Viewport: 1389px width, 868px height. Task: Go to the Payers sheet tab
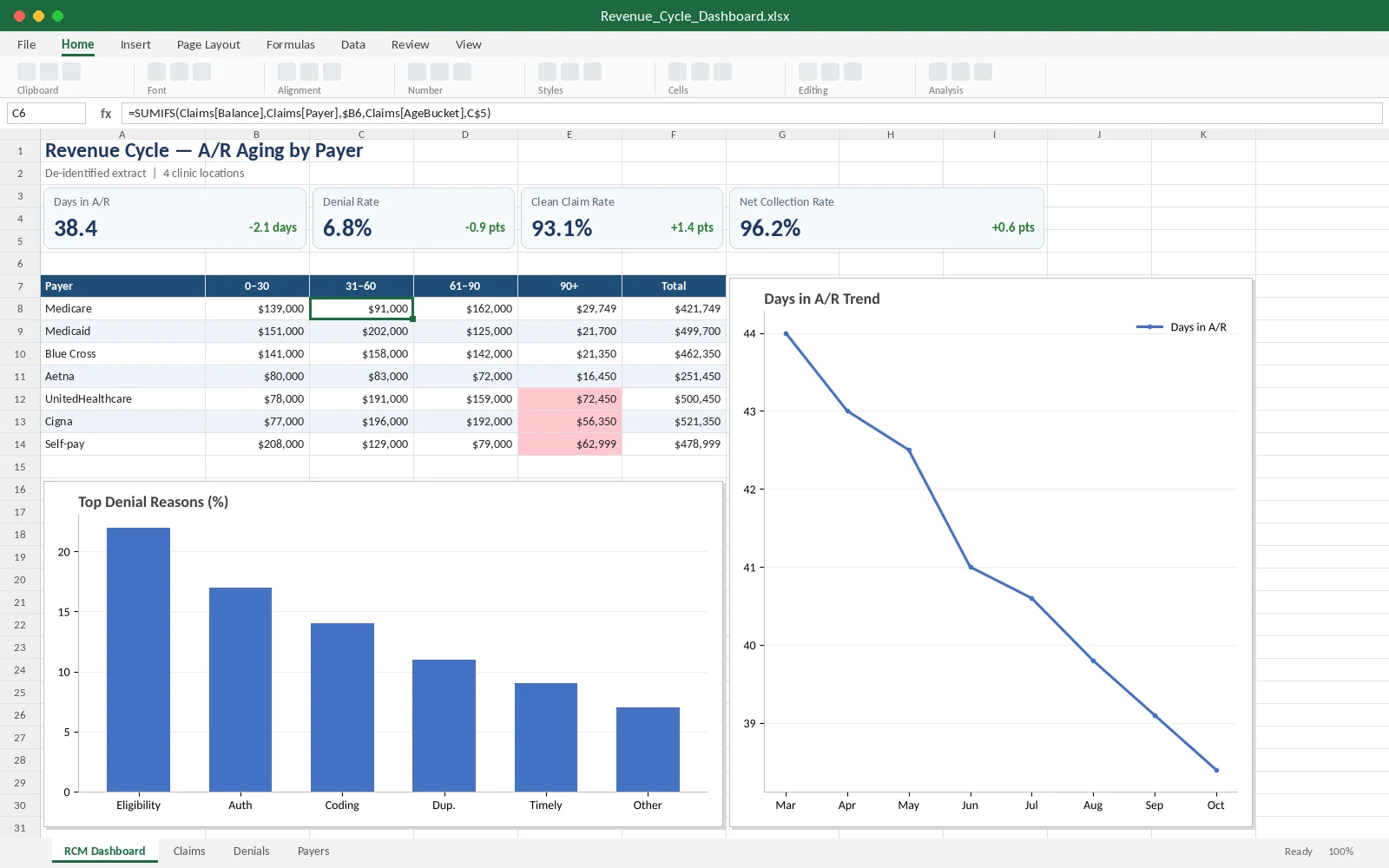[x=313, y=851]
